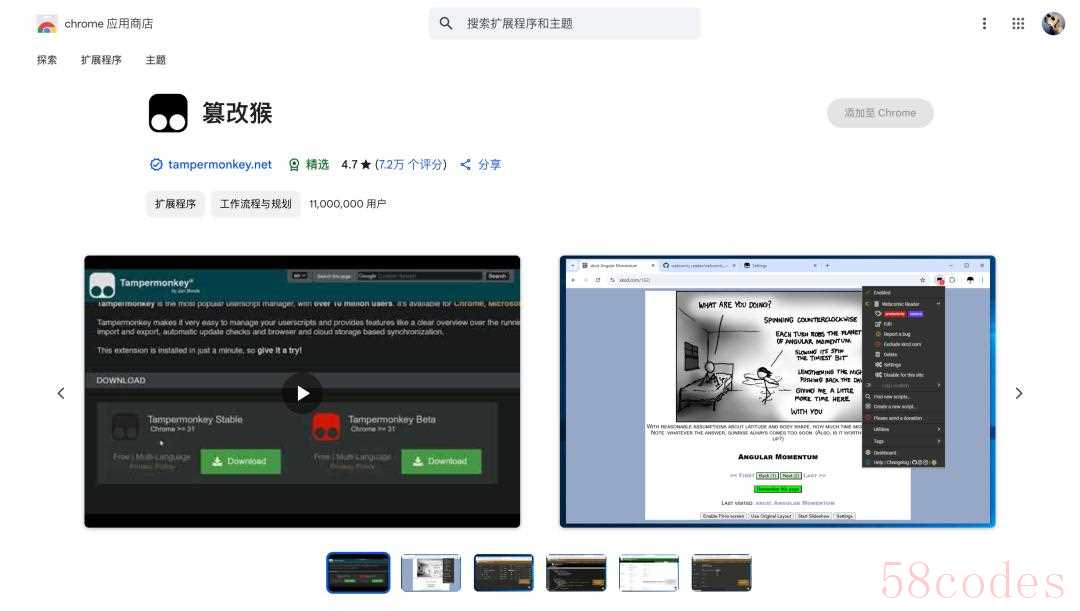Image resolution: width=1080 pixels, height=611 pixels.
Task: Open the Google apps grid
Action: pos(1018,23)
